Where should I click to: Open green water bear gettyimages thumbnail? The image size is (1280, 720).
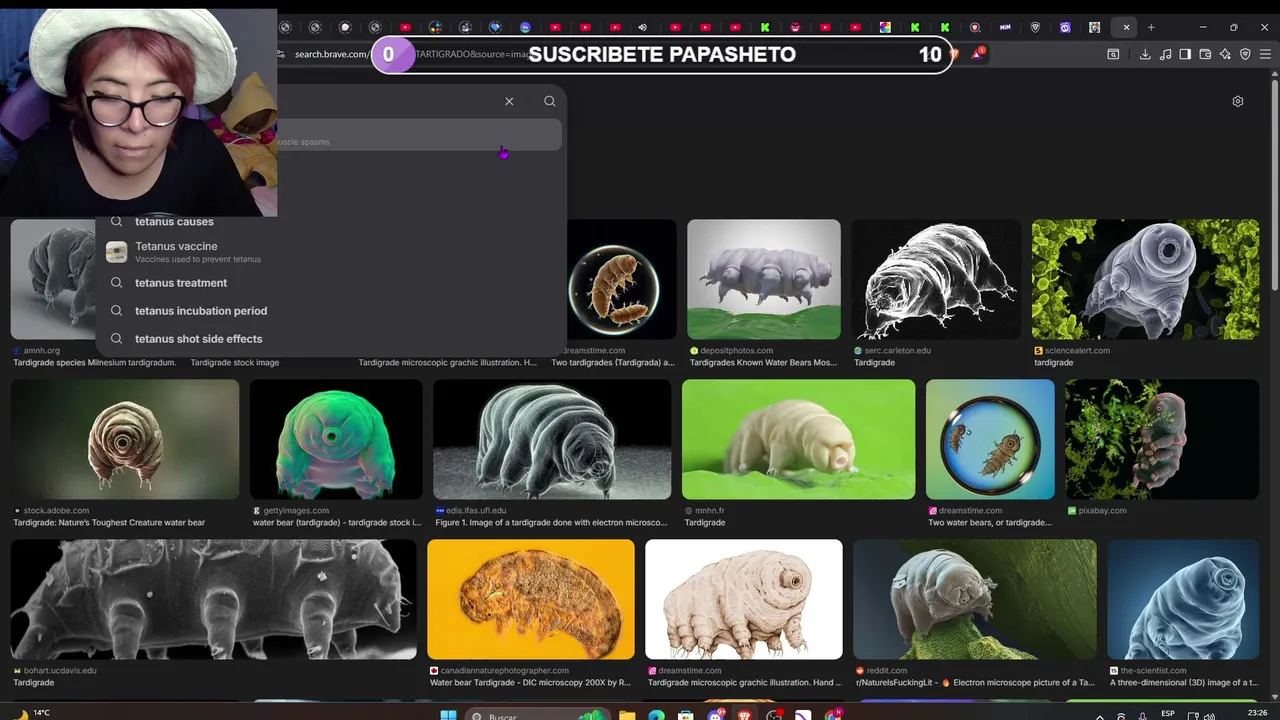[x=336, y=440]
